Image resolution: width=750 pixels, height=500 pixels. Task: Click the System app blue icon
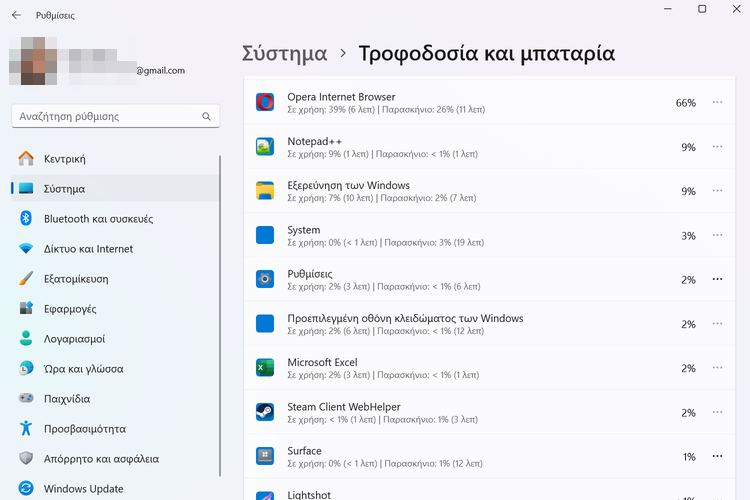click(x=265, y=235)
